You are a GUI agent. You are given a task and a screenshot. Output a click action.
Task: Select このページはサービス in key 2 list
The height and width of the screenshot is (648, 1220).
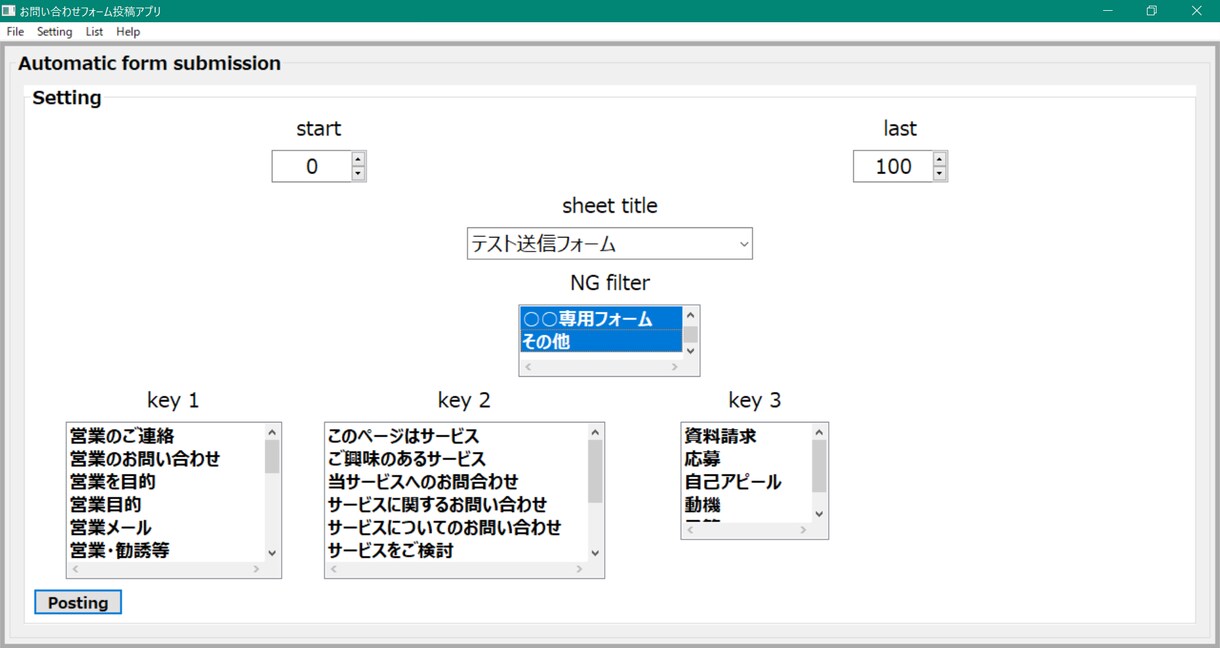(456, 436)
